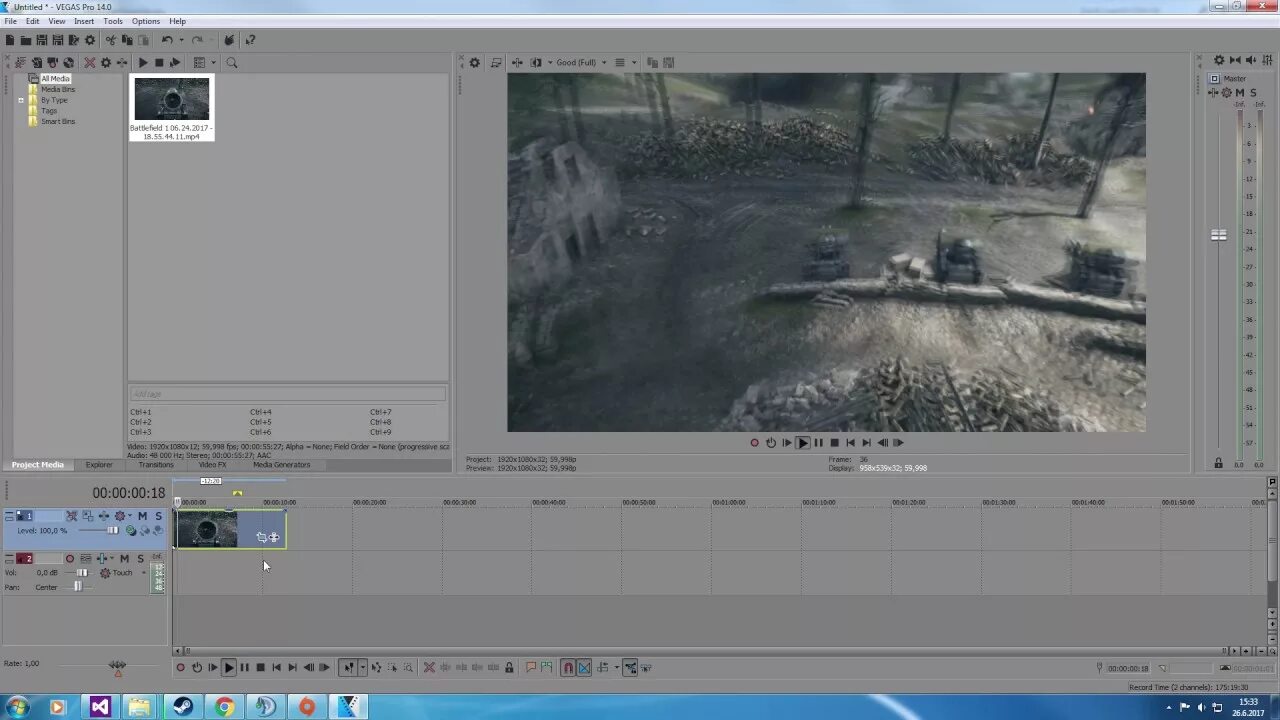The height and width of the screenshot is (720, 1280).
Task: Click the What's This help icon
Action: tap(250, 40)
